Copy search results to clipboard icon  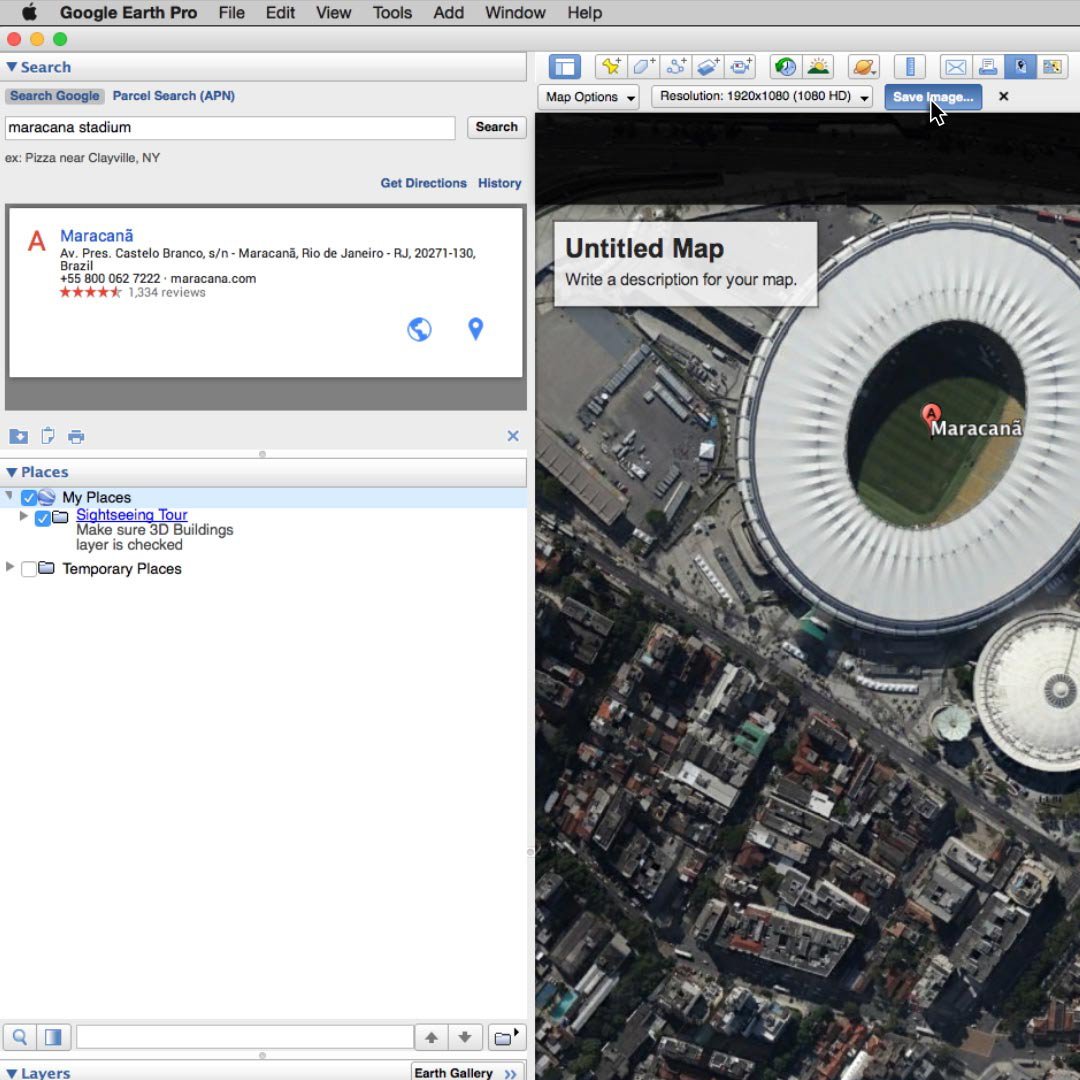pos(48,436)
